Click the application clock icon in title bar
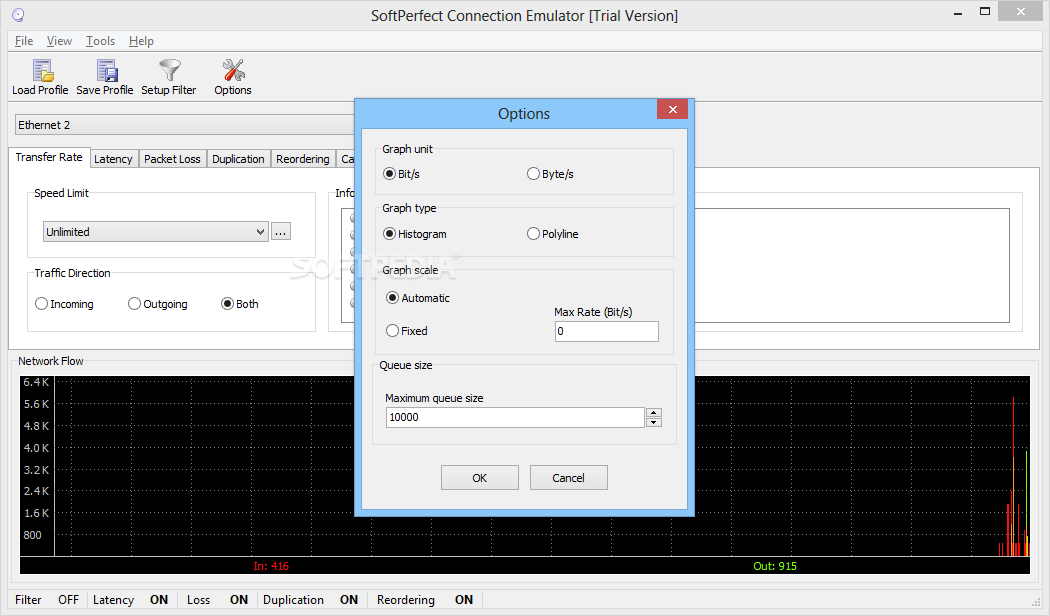 (18, 15)
